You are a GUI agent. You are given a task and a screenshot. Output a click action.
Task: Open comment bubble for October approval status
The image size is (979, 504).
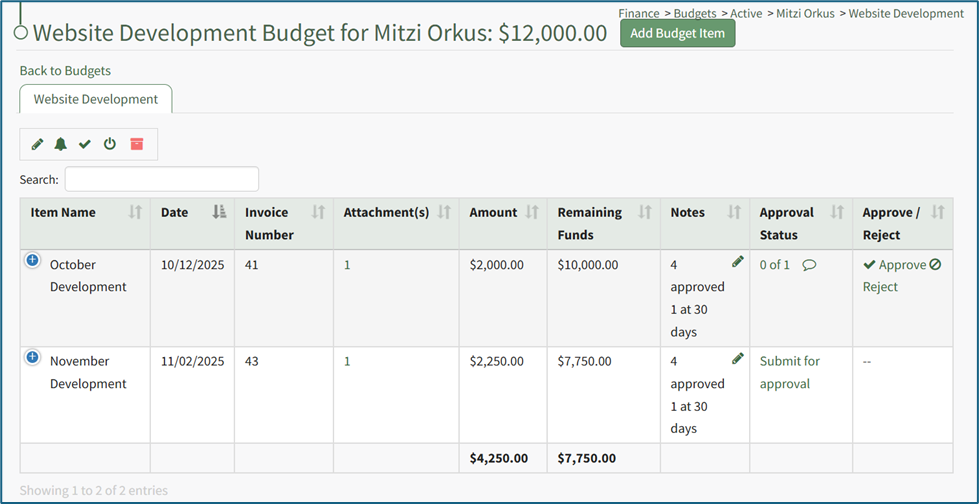tap(809, 265)
